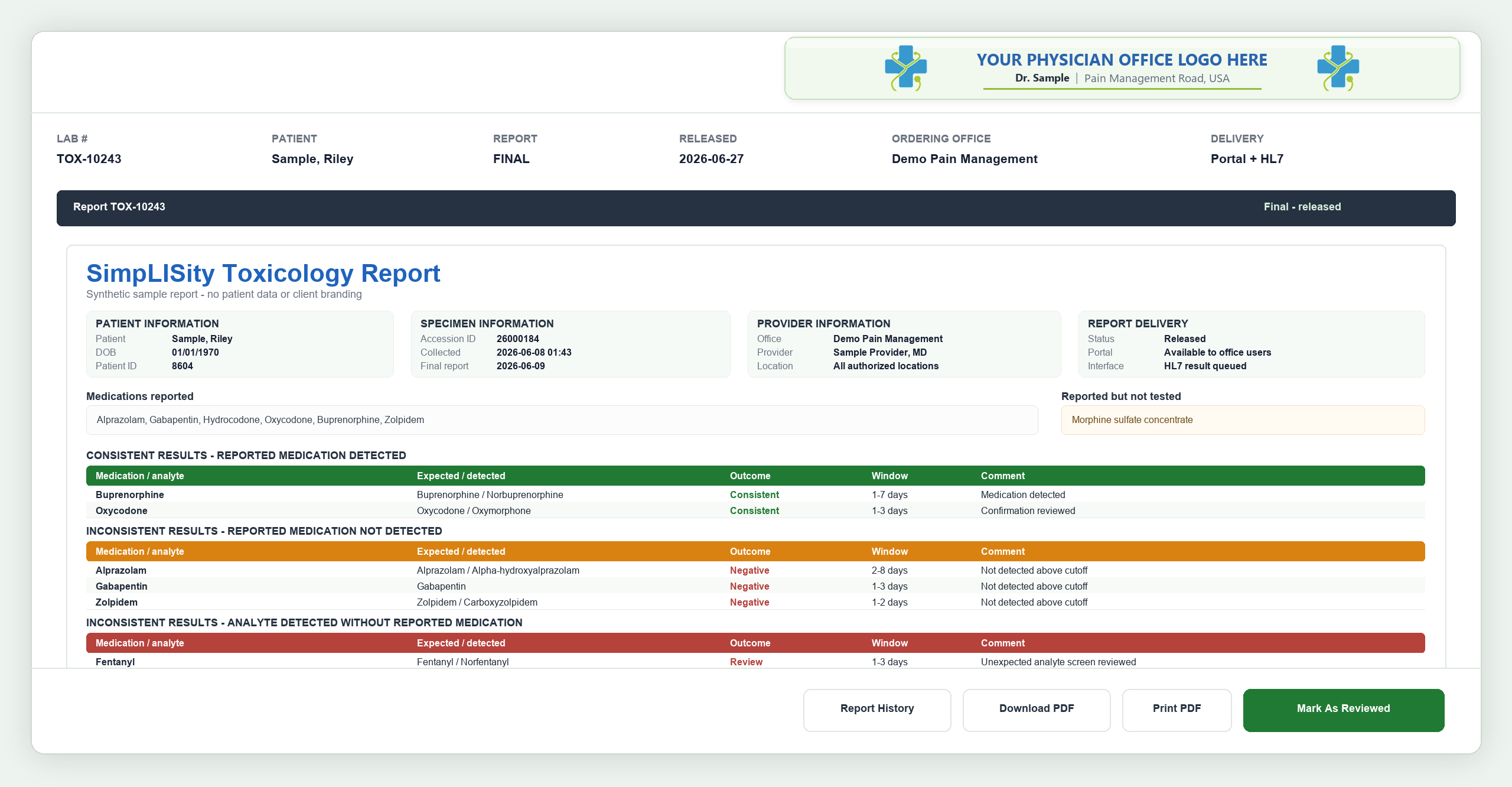Click the green table's Outcome column header
This screenshot has height=787, width=1512.
[x=750, y=476]
